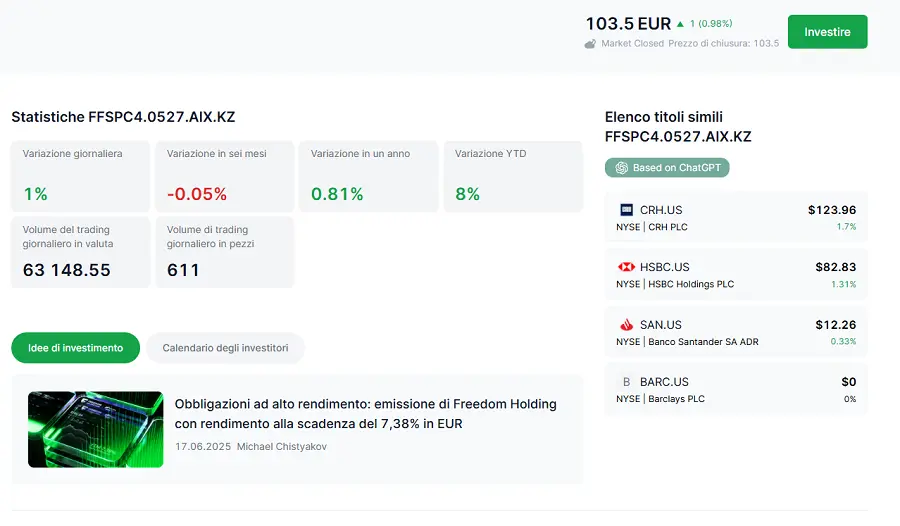This screenshot has width=900, height=526.
Task: Open the BARC.US ticker link
Action: 664,382
